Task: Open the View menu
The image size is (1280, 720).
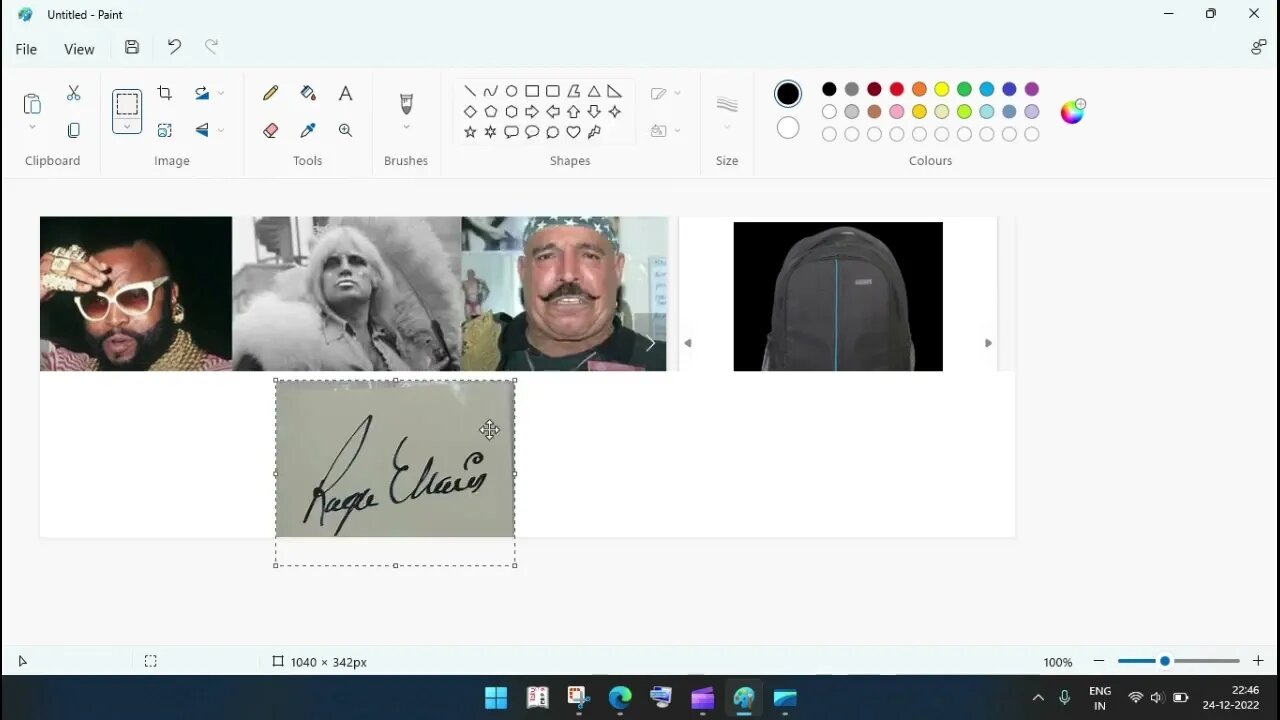Action: [79, 49]
